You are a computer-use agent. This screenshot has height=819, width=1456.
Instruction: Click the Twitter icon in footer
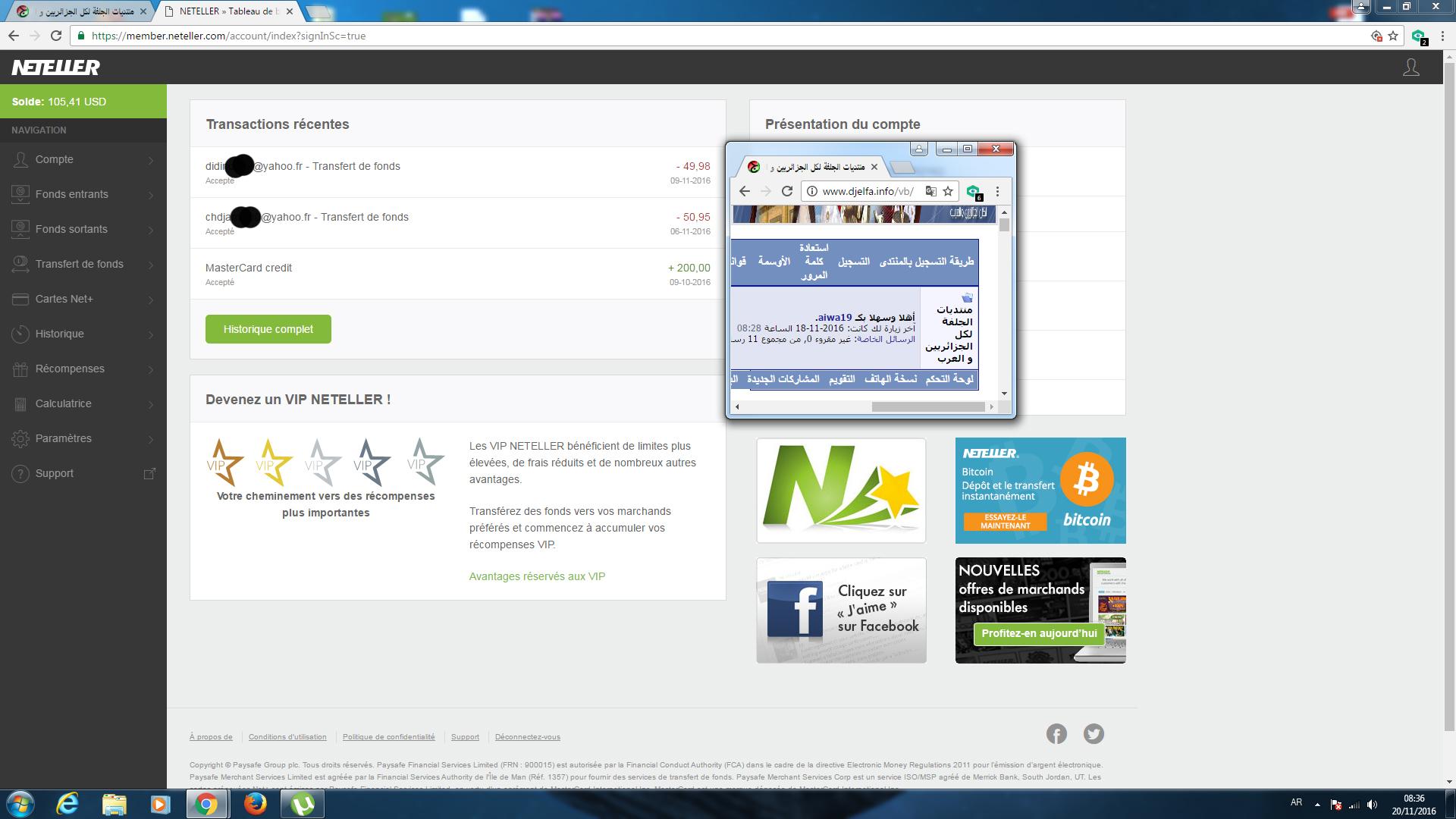click(x=1094, y=734)
